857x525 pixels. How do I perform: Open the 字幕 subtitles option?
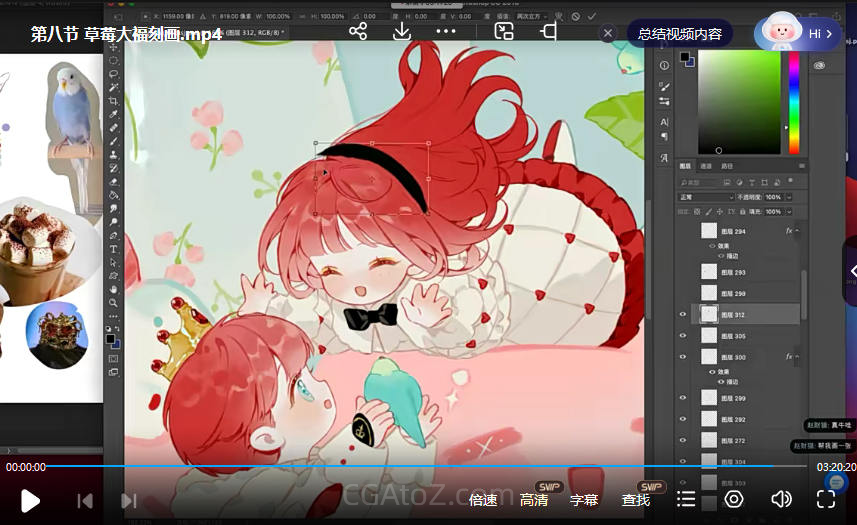[x=584, y=500]
